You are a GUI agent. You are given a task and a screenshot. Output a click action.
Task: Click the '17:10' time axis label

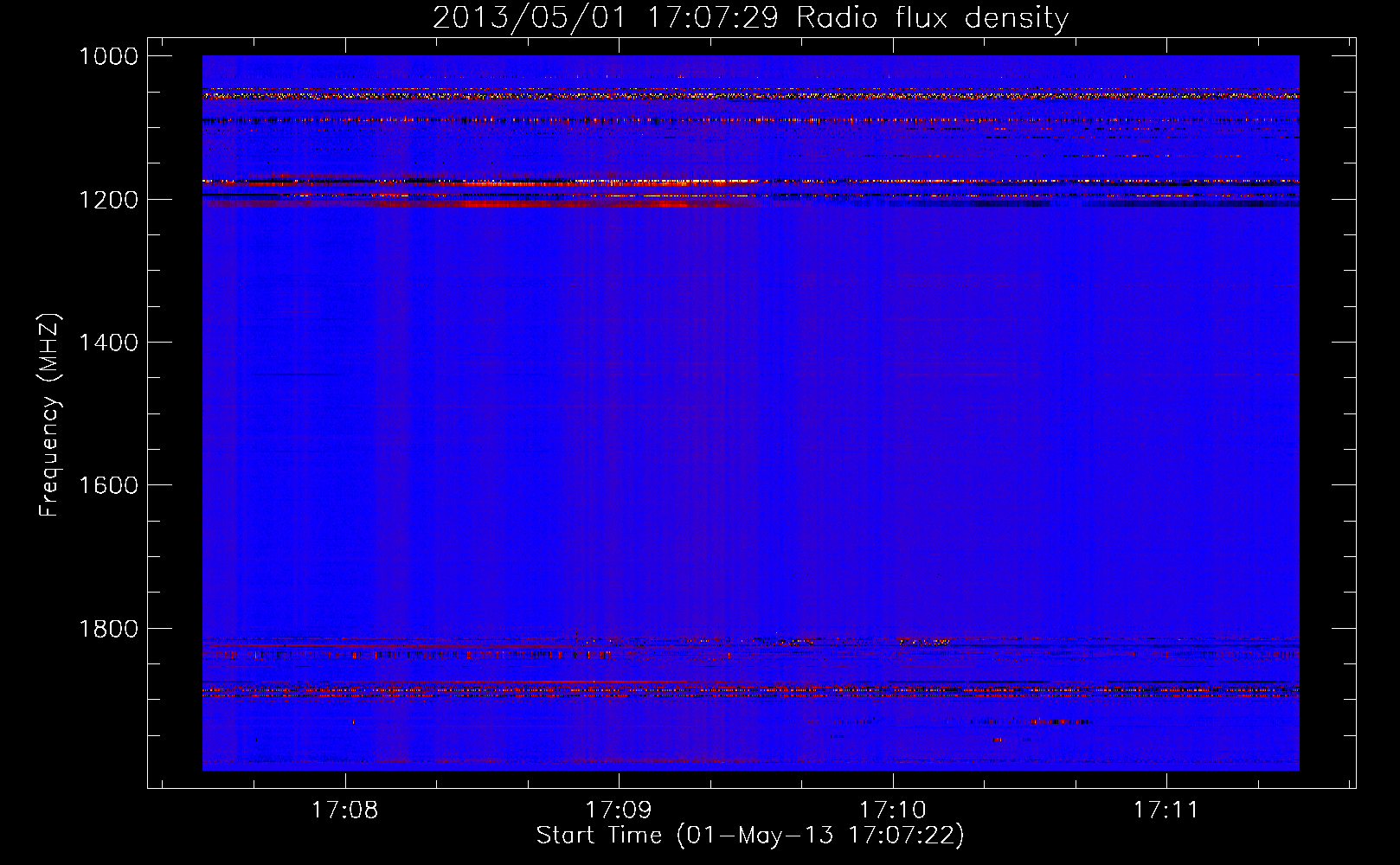[x=892, y=811]
